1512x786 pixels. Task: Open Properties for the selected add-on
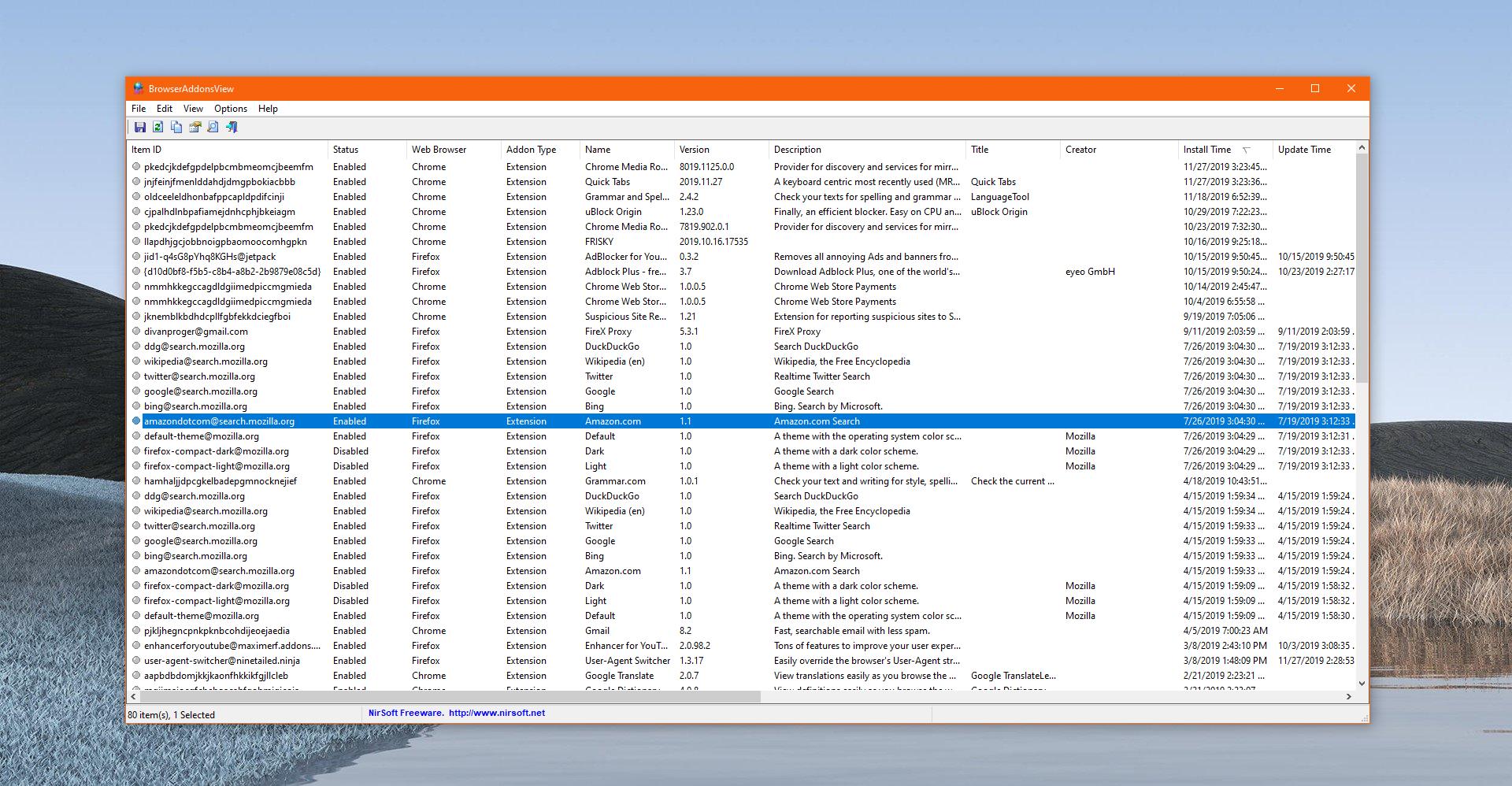click(195, 127)
